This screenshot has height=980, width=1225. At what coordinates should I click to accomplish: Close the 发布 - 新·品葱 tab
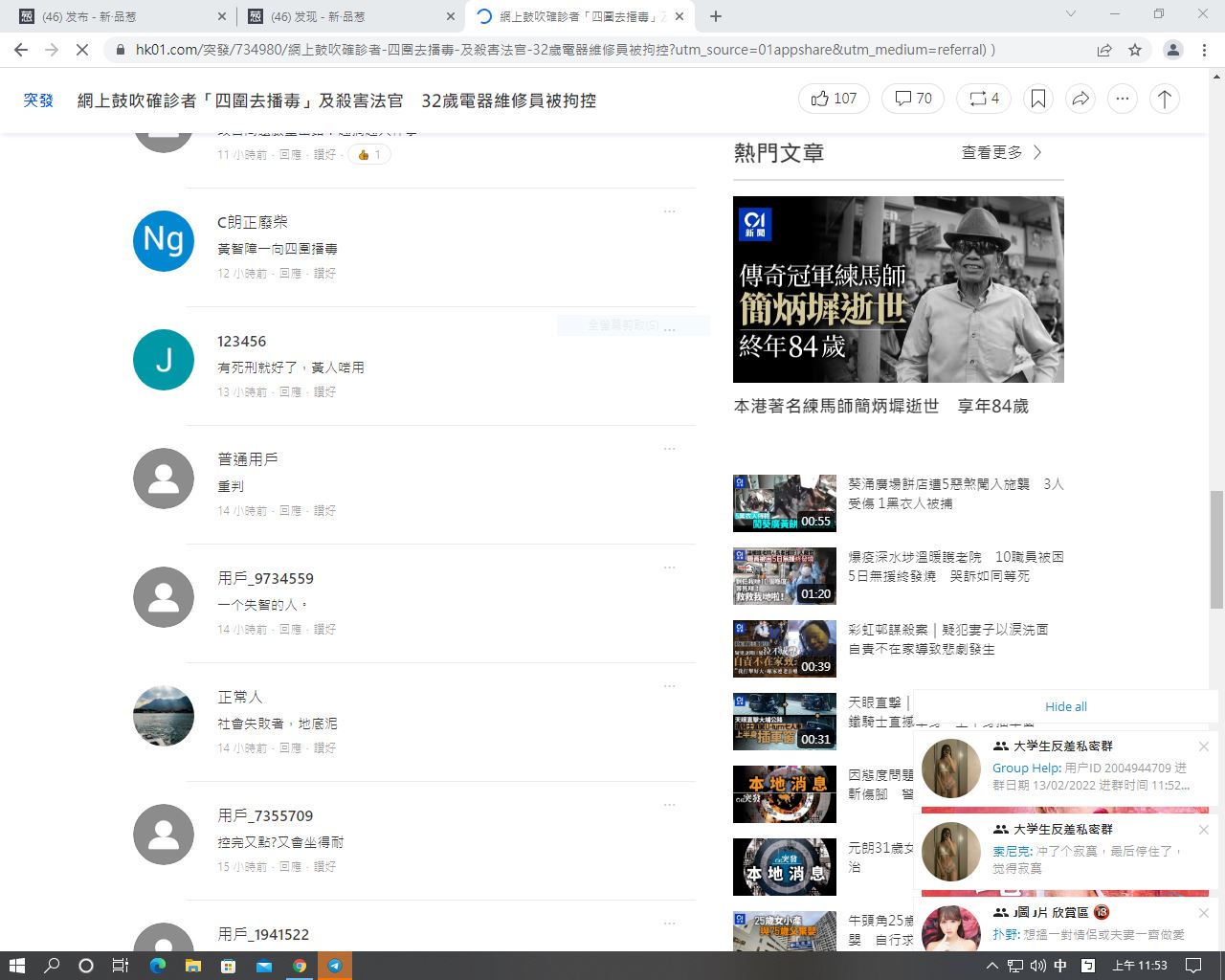(222, 16)
